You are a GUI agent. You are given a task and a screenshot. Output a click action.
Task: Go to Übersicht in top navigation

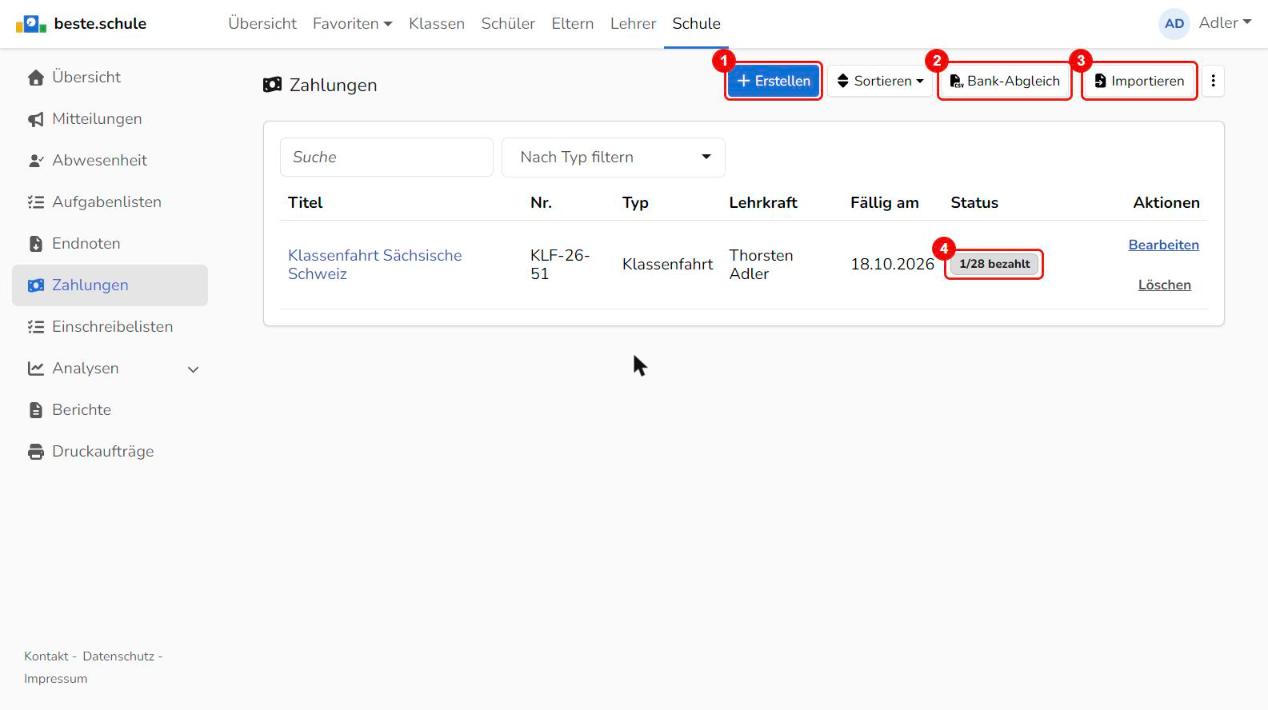262,23
